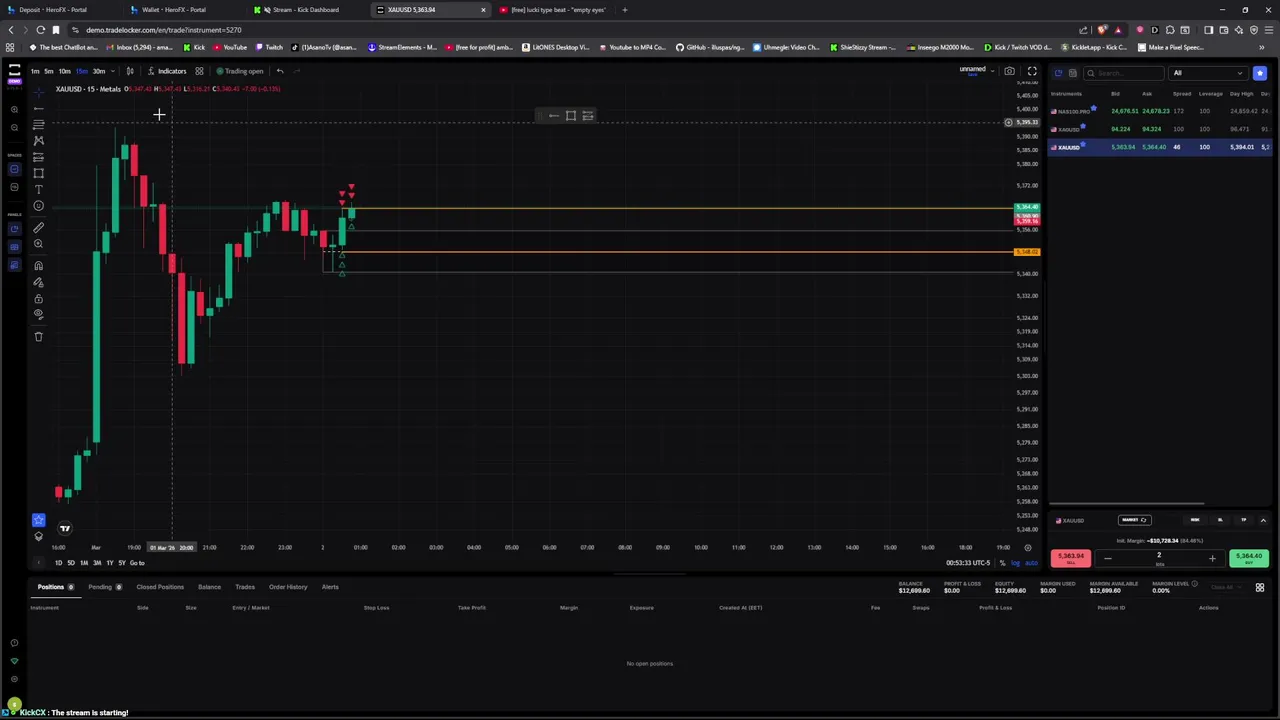Switch to the Alerts tab
Screen dimensions: 1280x720
click(330, 587)
